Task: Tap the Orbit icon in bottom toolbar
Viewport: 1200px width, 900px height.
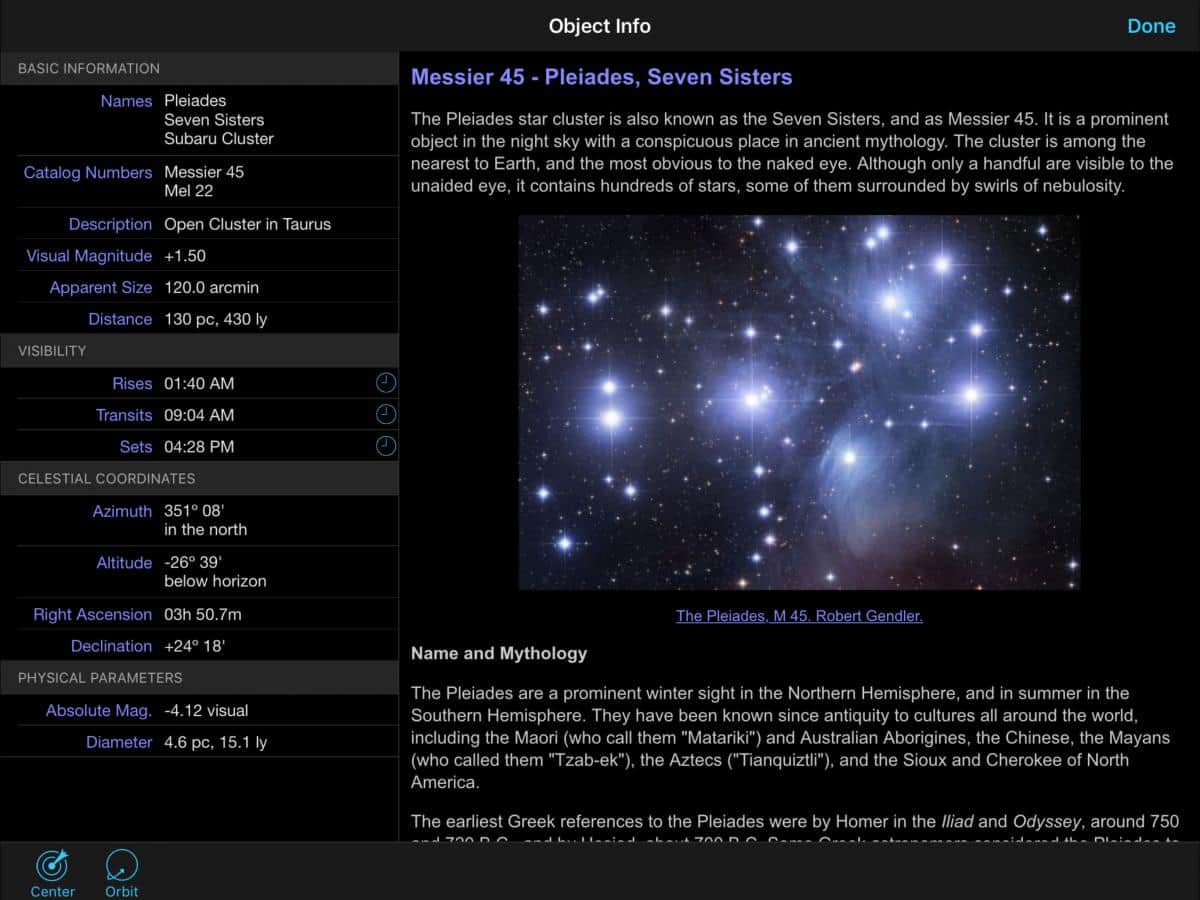Action: coord(122,867)
